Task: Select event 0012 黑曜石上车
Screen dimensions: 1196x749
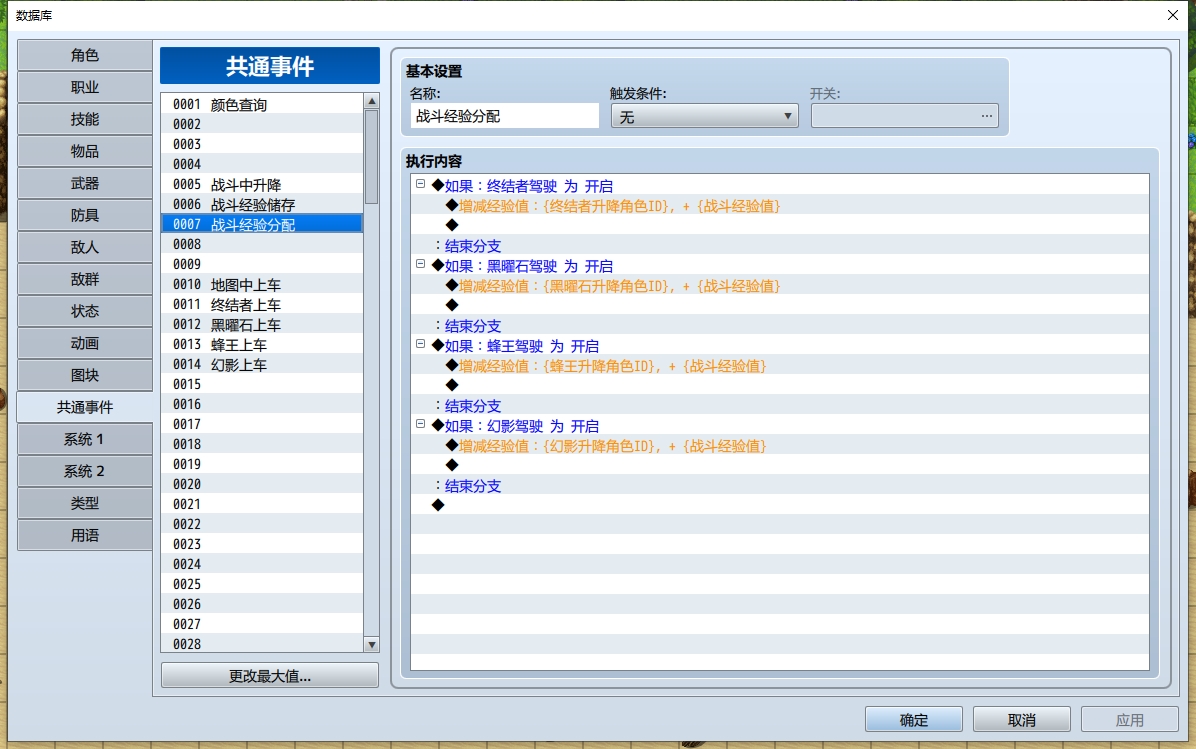Action: click(x=262, y=324)
